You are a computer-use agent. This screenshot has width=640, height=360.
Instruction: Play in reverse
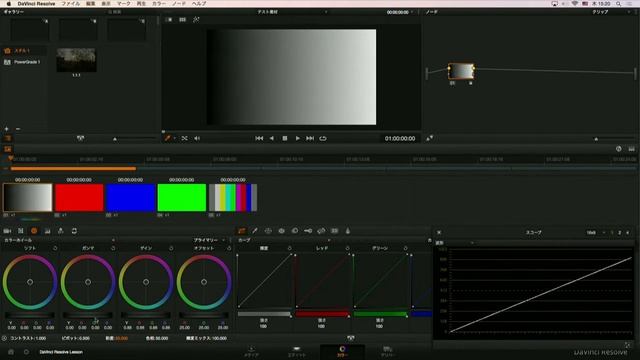272,138
